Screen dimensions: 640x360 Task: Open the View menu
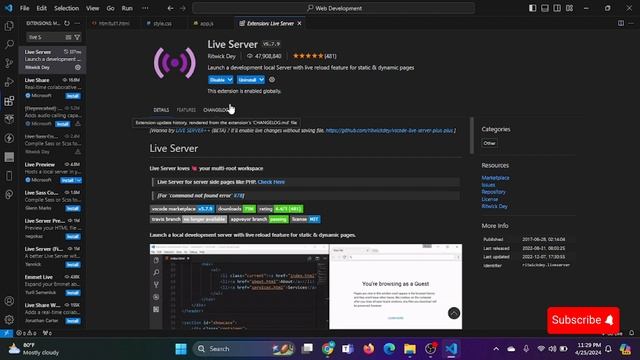93,8
